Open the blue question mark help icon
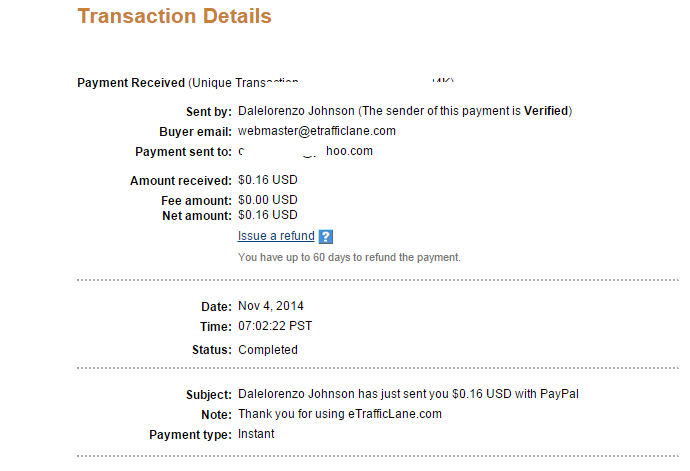This screenshot has width=690, height=471. pyautogui.click(x=326, y=237)
